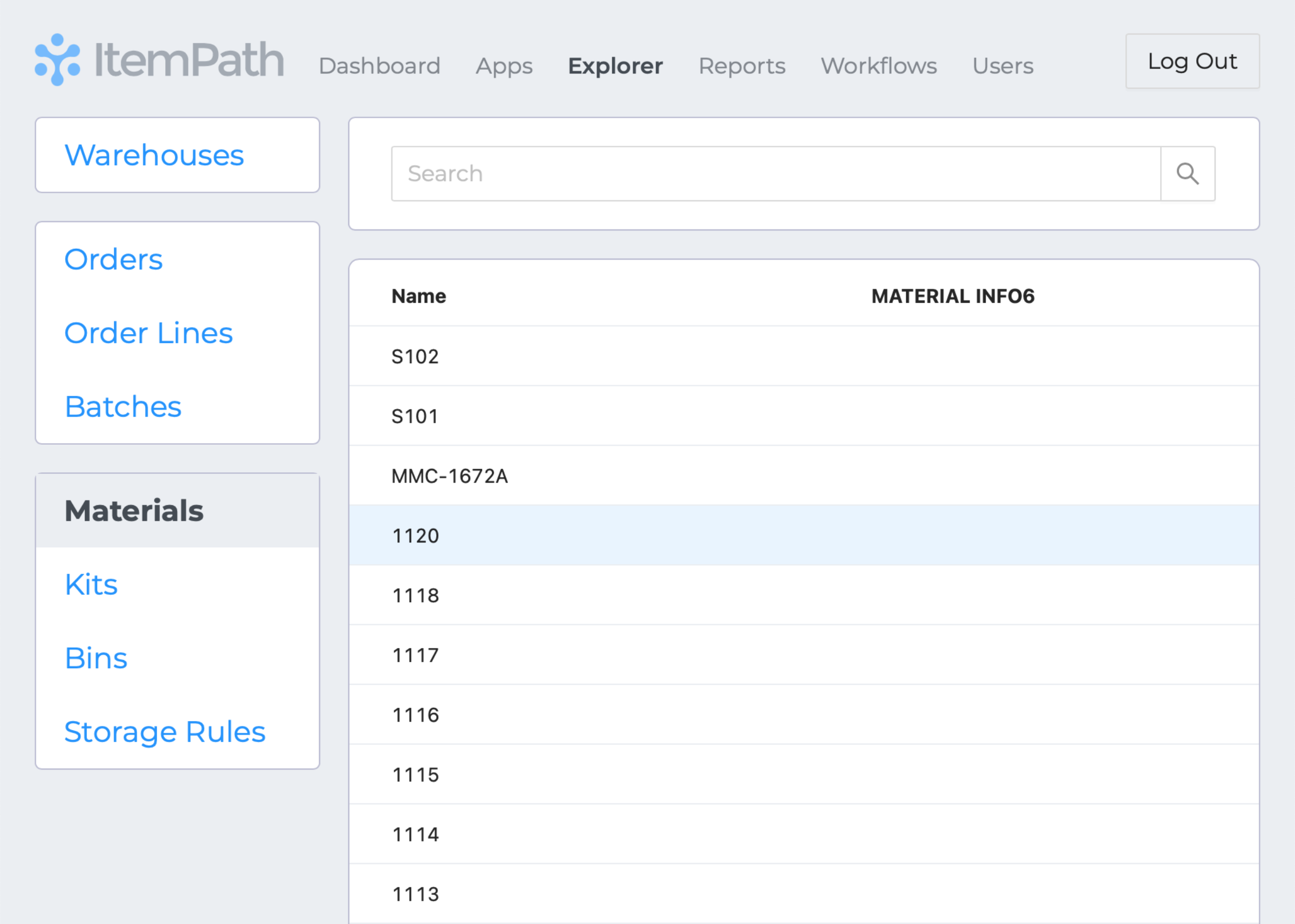Open the Bins link
Viewport: 1295px width, 924px height.
pos(96,658)
